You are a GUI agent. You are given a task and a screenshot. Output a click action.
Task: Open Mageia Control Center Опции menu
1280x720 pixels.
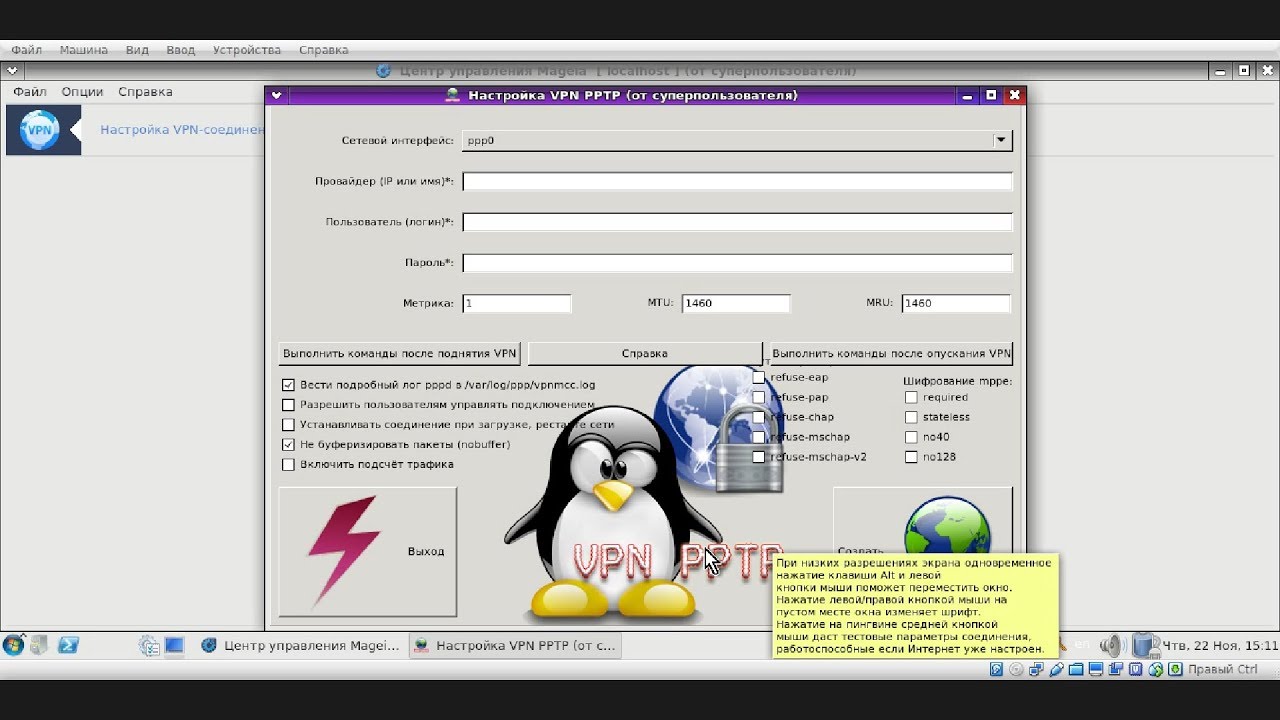[x=82, y=91]
